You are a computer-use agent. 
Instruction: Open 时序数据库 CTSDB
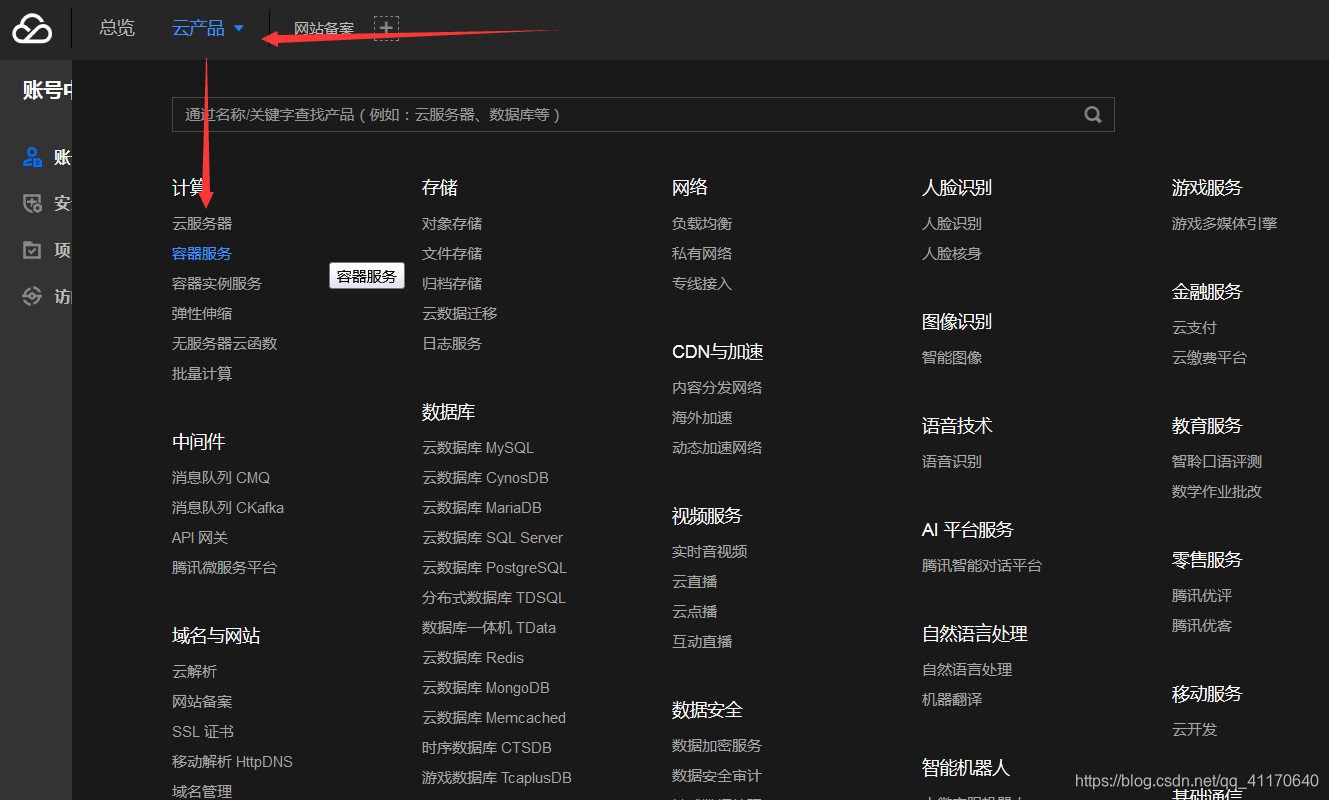click(487, 748)
